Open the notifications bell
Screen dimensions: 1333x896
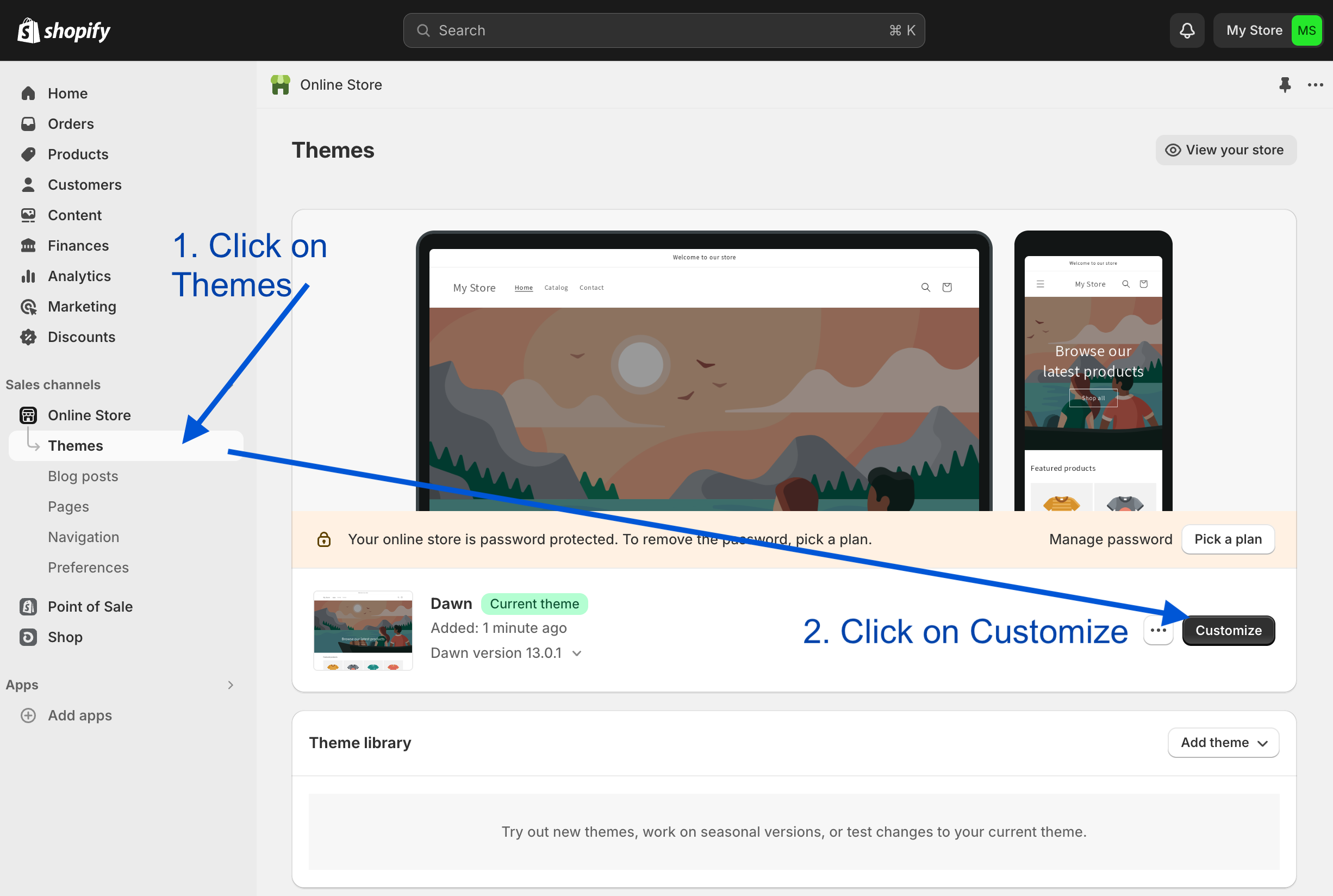coord(1187,30)
